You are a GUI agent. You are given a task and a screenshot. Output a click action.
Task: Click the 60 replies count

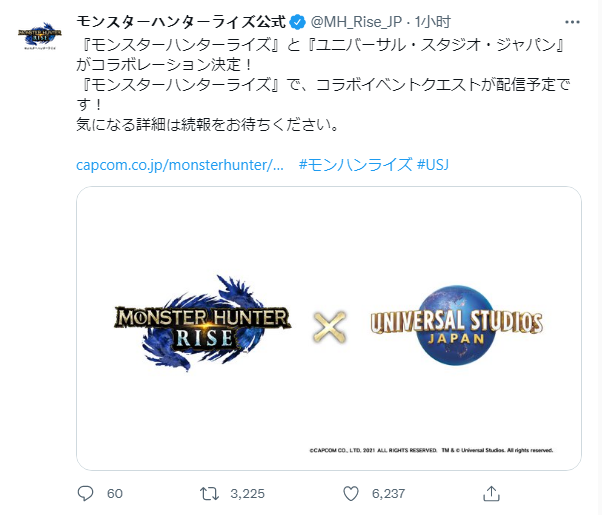click(x=115, y=493)
